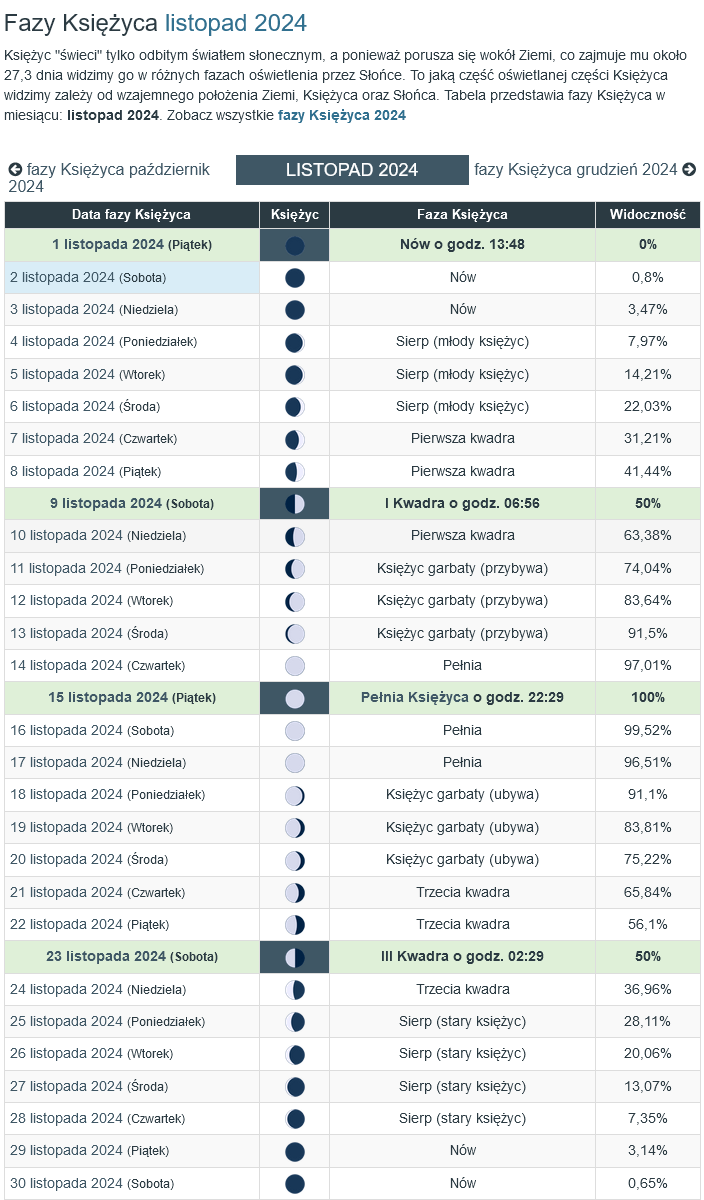
Task: Click the Widoczność column header
Action: [647, 215]
